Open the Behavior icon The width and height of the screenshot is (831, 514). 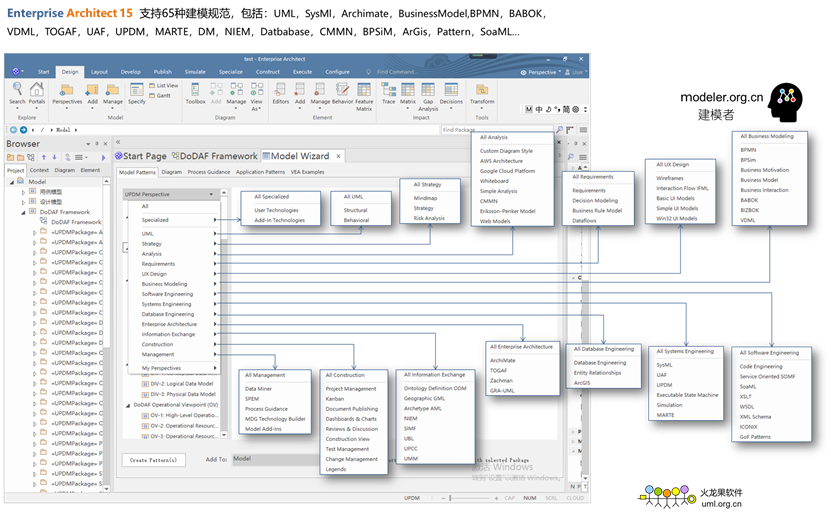[x=342, y=93]
